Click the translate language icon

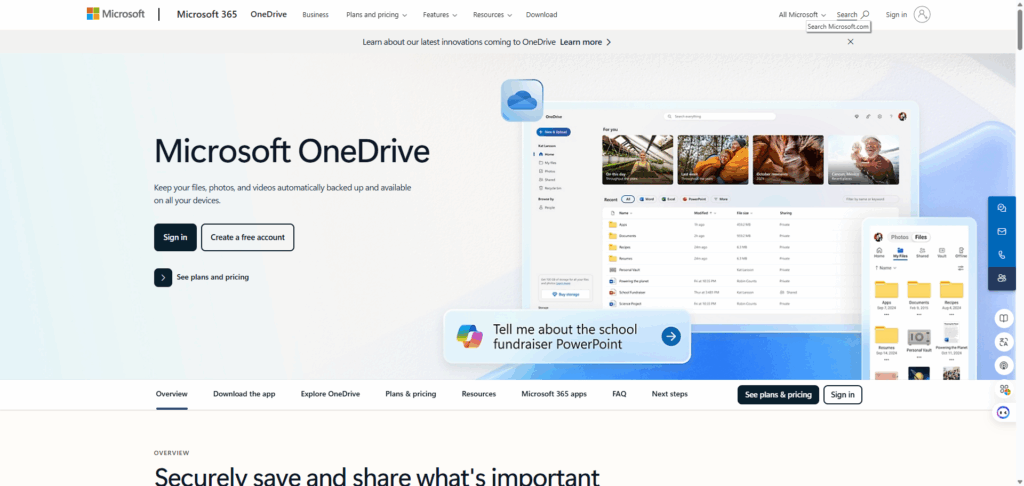(1004, 342)
